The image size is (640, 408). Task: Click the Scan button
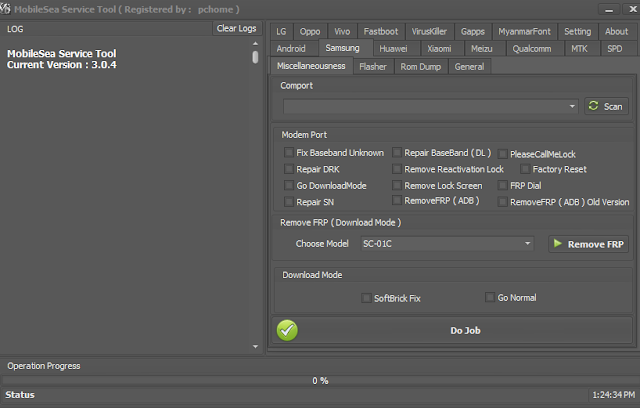tap(606, 106)
